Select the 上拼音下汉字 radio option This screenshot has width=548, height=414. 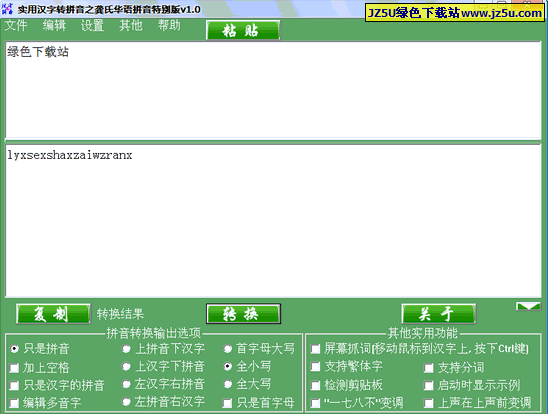164,349
